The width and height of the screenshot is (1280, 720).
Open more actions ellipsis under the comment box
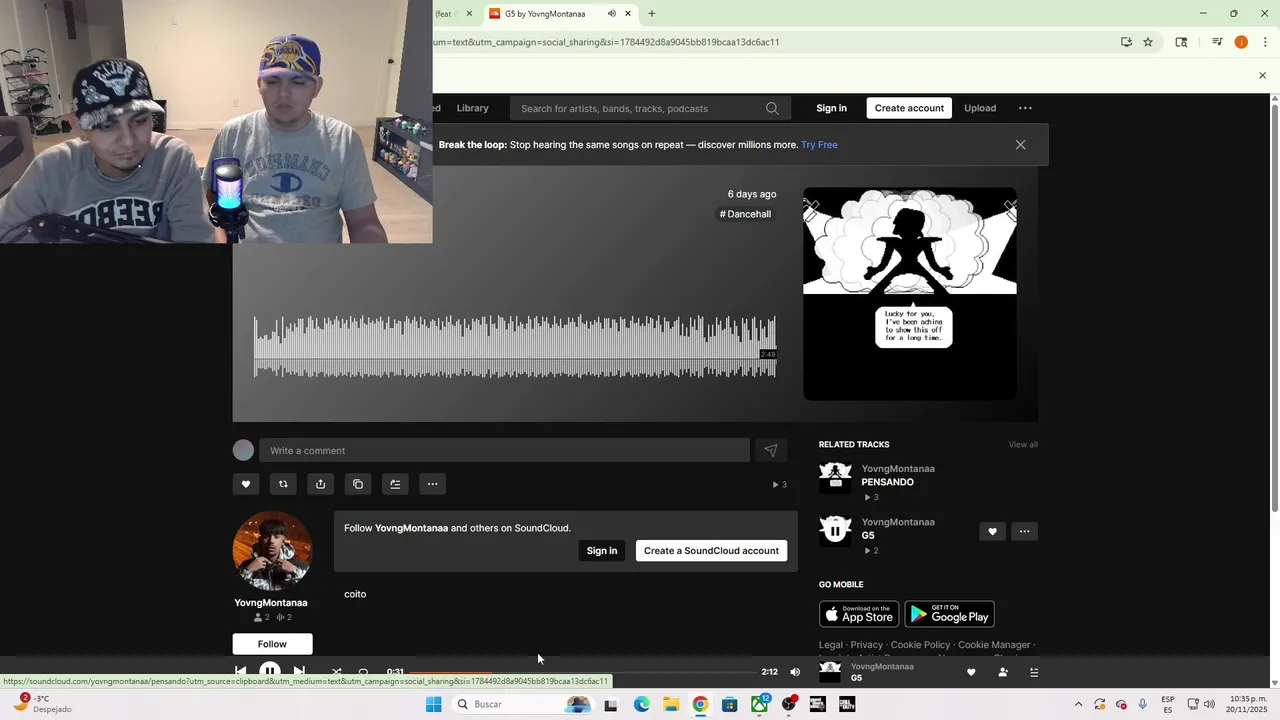[x=433, y=484]
